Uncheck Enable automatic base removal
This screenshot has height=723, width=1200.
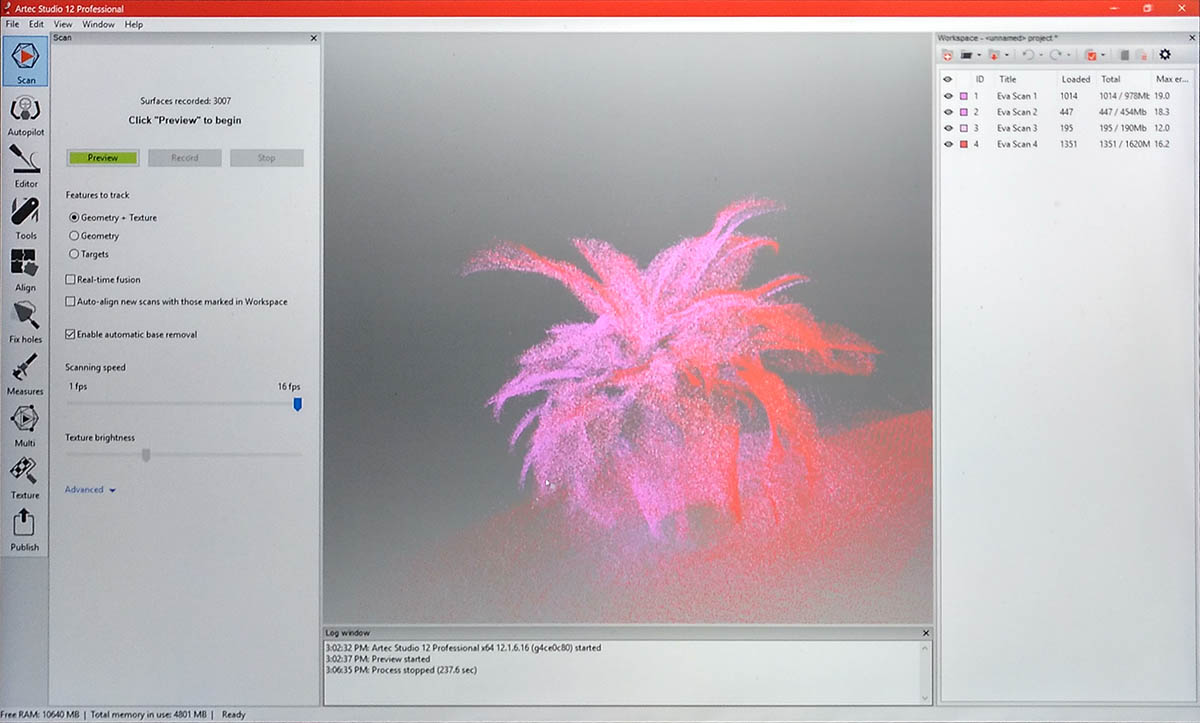tap(131, 334)
